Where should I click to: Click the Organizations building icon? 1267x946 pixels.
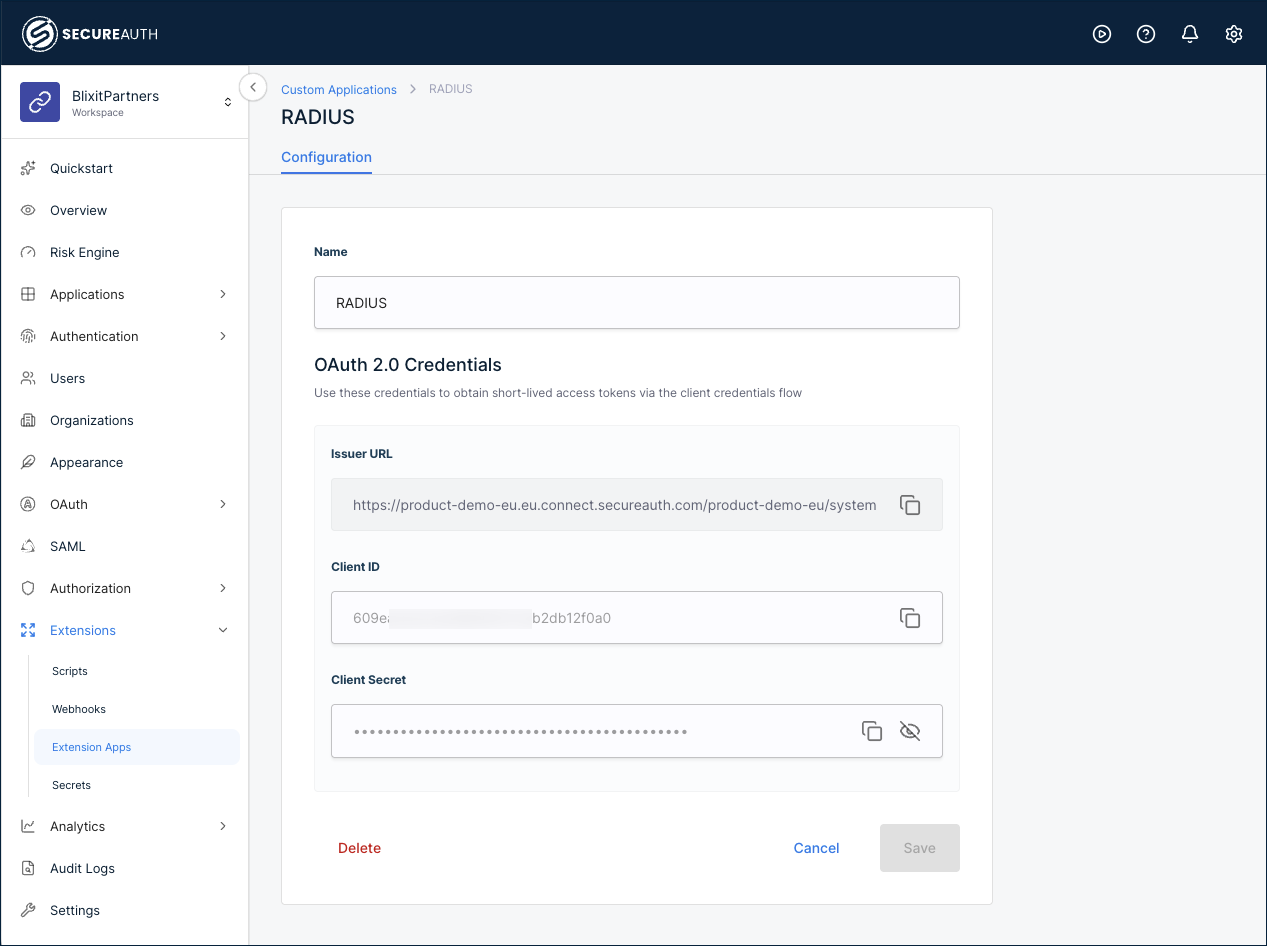(28, 420)
